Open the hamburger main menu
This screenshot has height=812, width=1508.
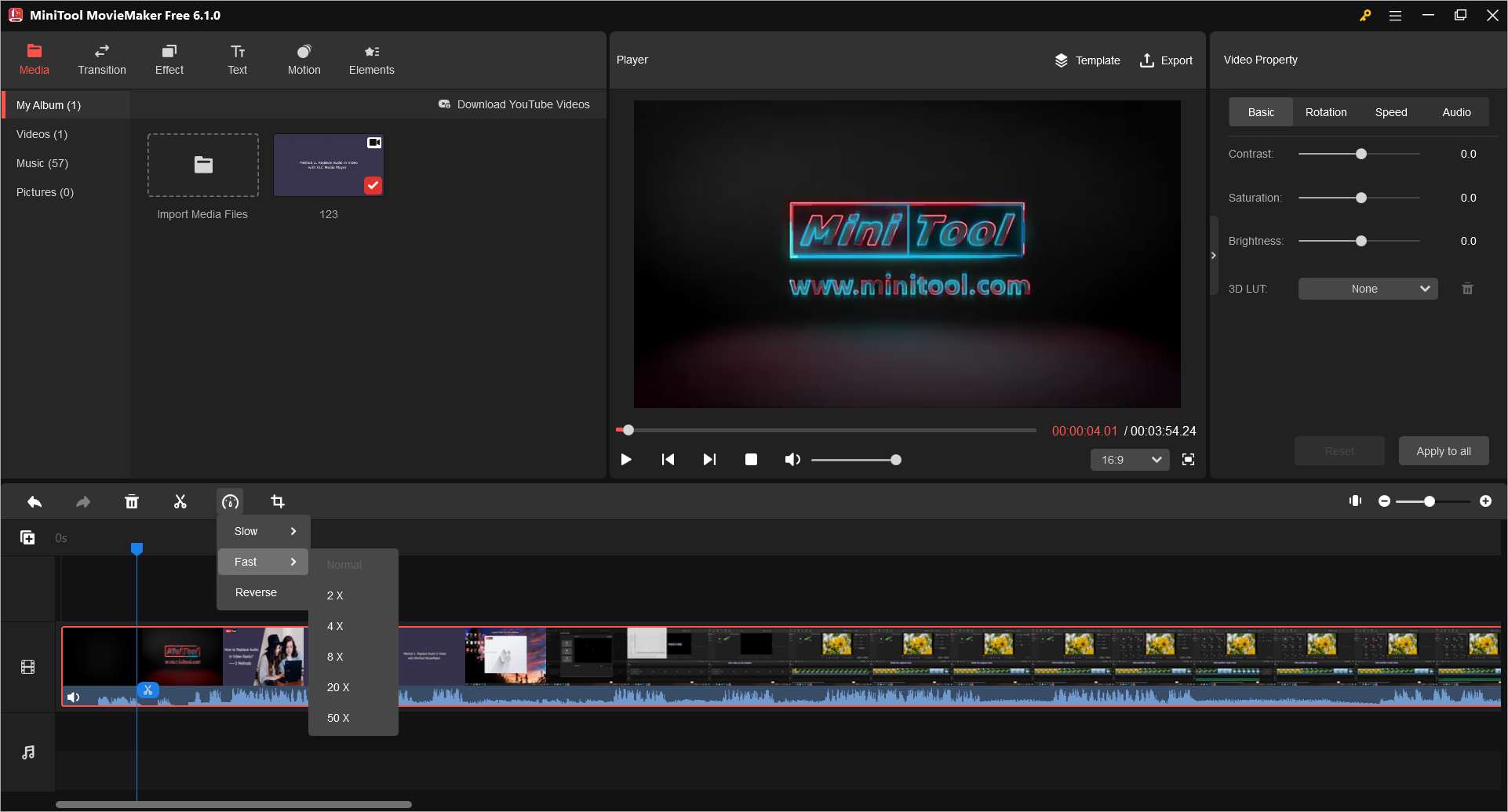pyautogui.click(x=1395, y=15)
